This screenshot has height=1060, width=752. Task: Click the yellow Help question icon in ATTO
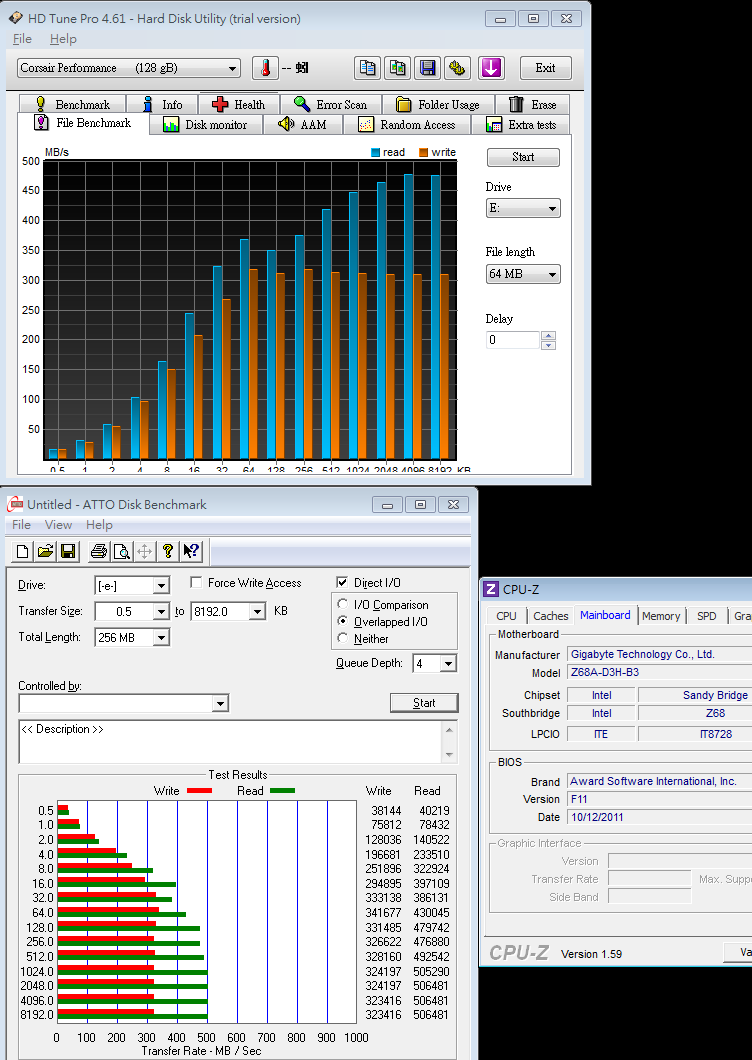167,552
